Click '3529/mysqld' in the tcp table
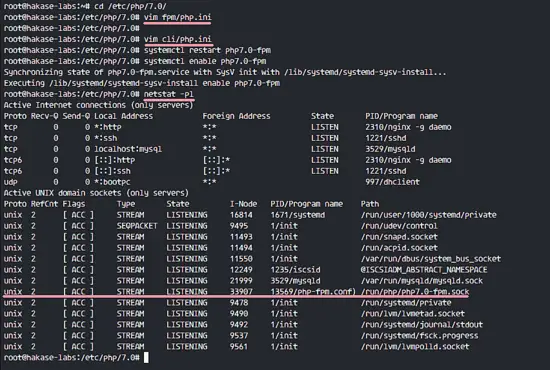Image resolution: width=550 pixels, height=370 pixels. [390, 149]
